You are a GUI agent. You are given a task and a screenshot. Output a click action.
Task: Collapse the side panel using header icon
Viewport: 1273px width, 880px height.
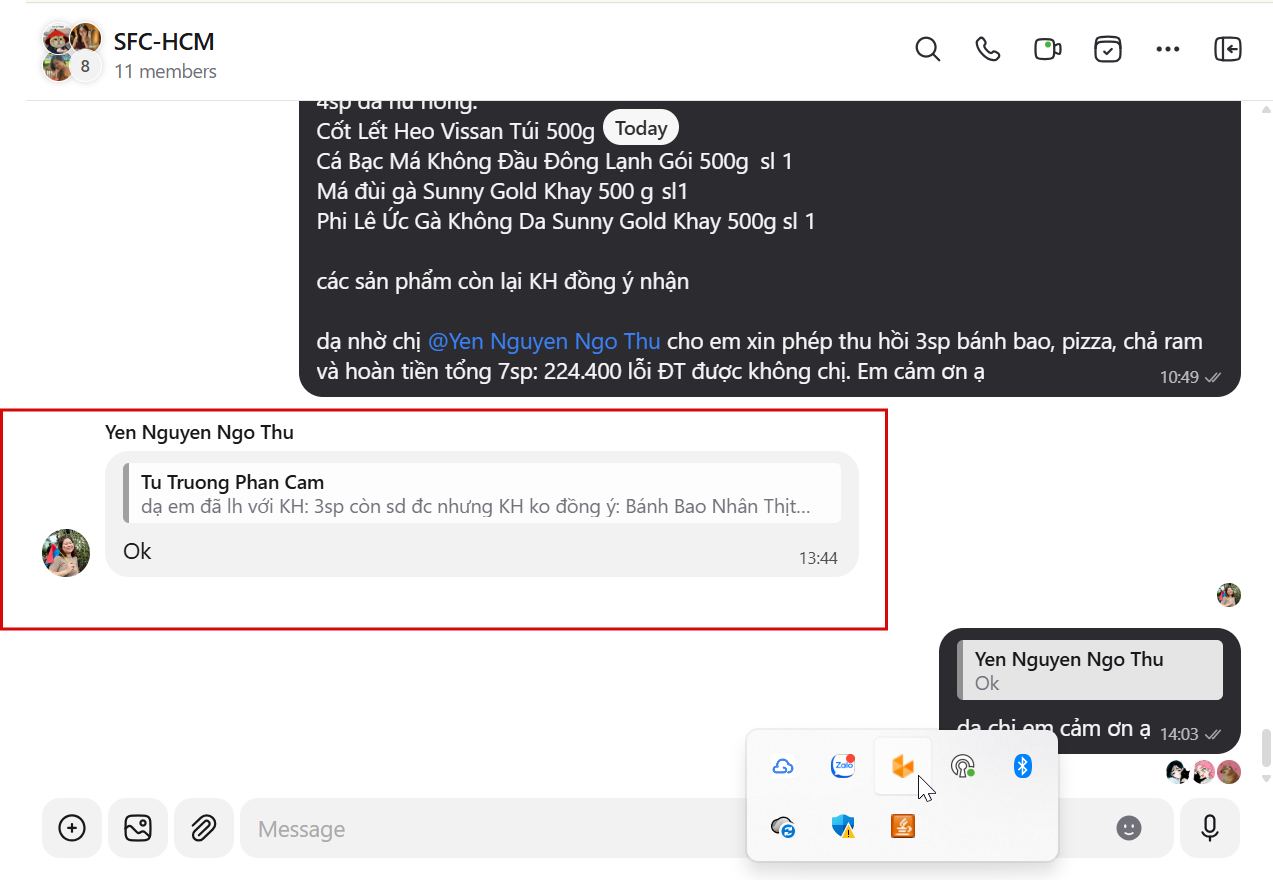coord(1227,49)
